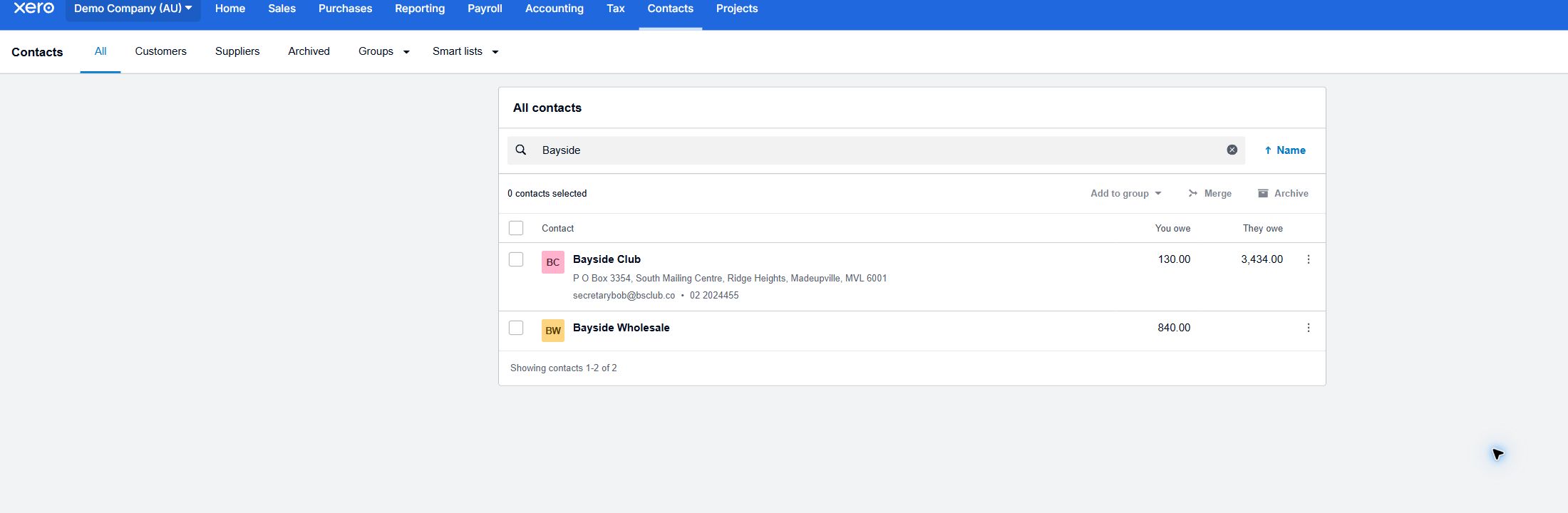
Task: Switch to the Suppliers tab
Action: click(x=237, y=51)
